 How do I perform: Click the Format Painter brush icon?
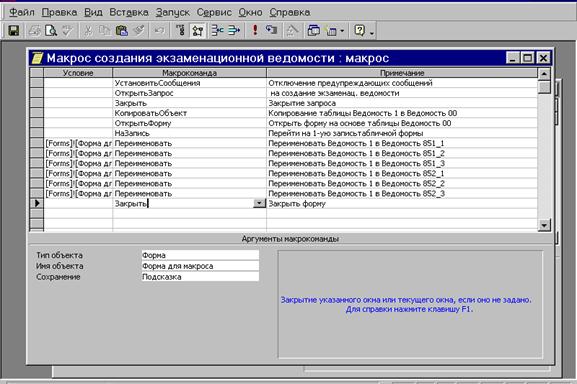coord(139,31)
